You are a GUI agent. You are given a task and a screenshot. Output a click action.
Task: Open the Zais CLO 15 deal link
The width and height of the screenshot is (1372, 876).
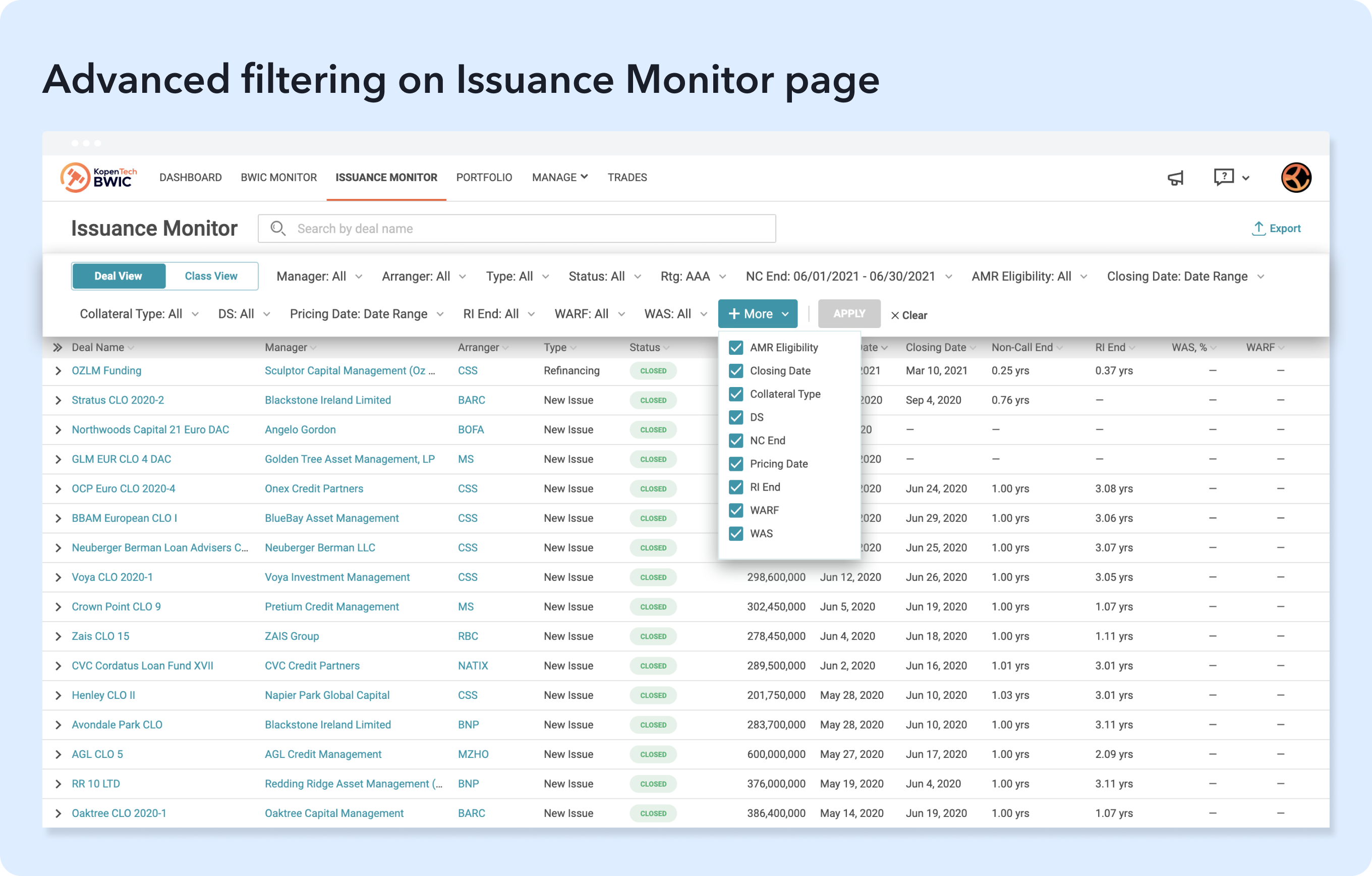click(100, 636)
